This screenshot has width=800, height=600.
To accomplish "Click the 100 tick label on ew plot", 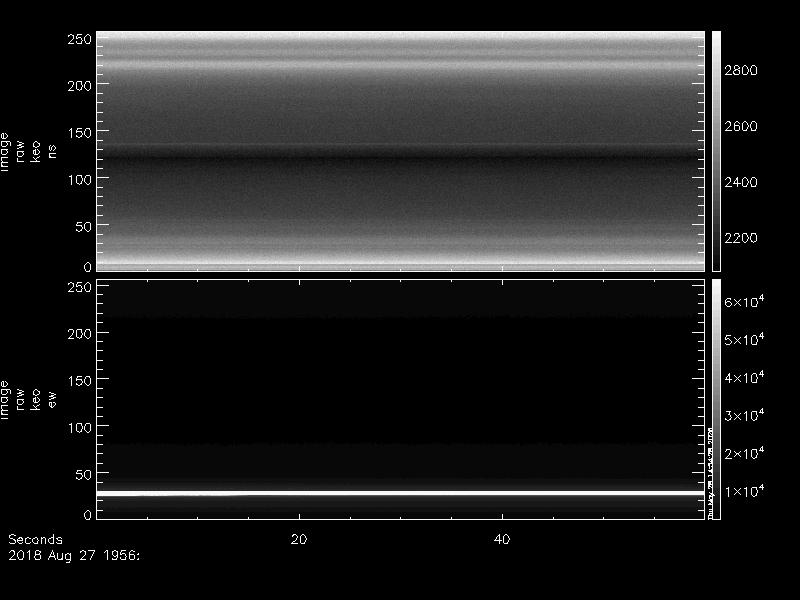I will click(x=80, y=428).
